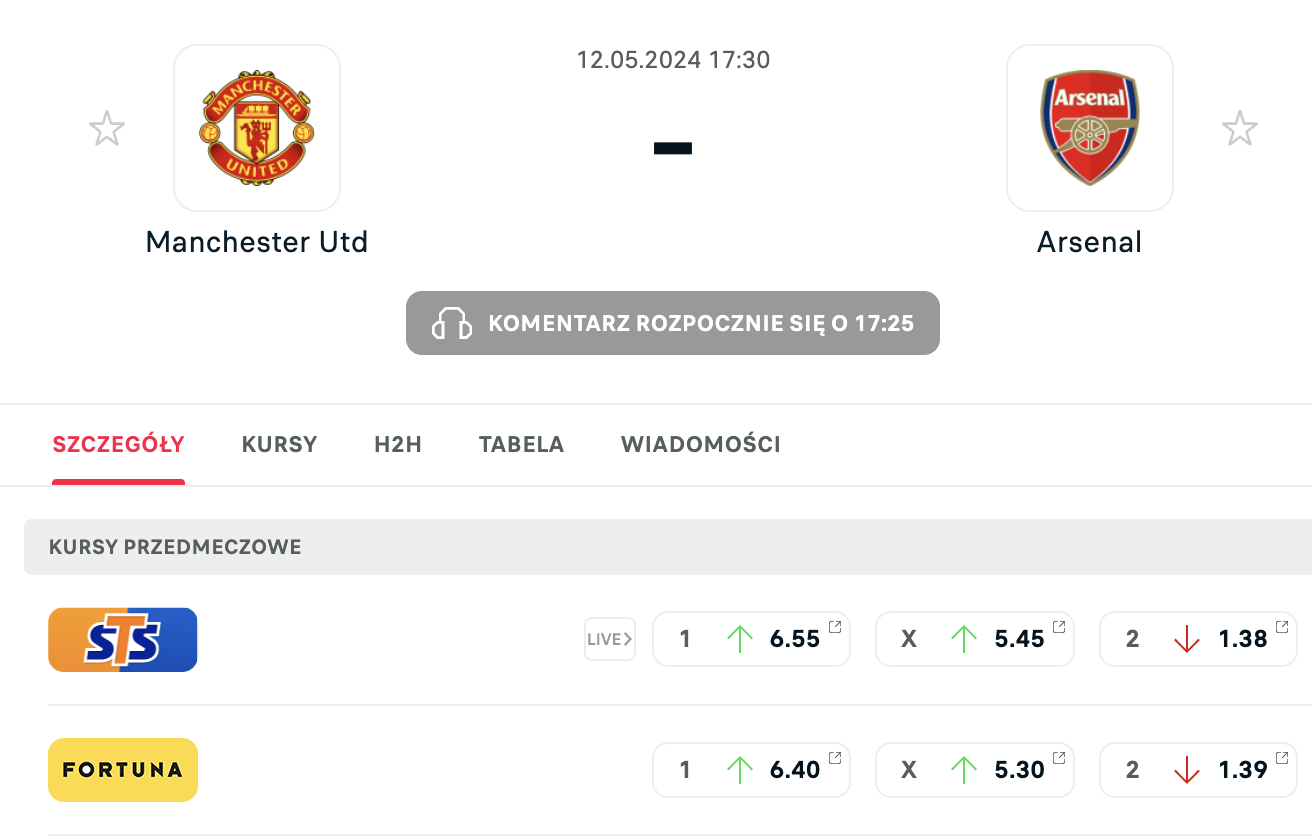Screen dimensions: 1312x836
Task: Click the Manchester United crest logo
Action: (x=257, y=128)
